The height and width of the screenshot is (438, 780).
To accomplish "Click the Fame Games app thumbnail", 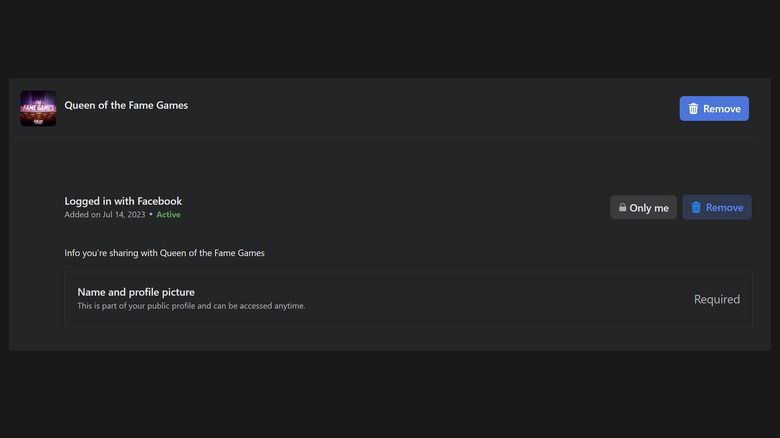I will pyautogui.click(x=38, y=108).
